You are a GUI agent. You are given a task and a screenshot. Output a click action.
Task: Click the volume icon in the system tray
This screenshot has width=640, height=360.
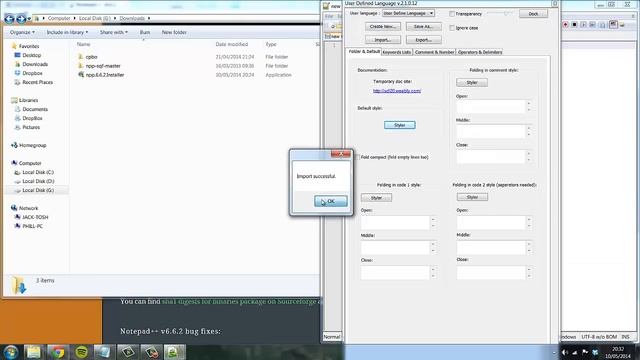(x=565, y=352)
